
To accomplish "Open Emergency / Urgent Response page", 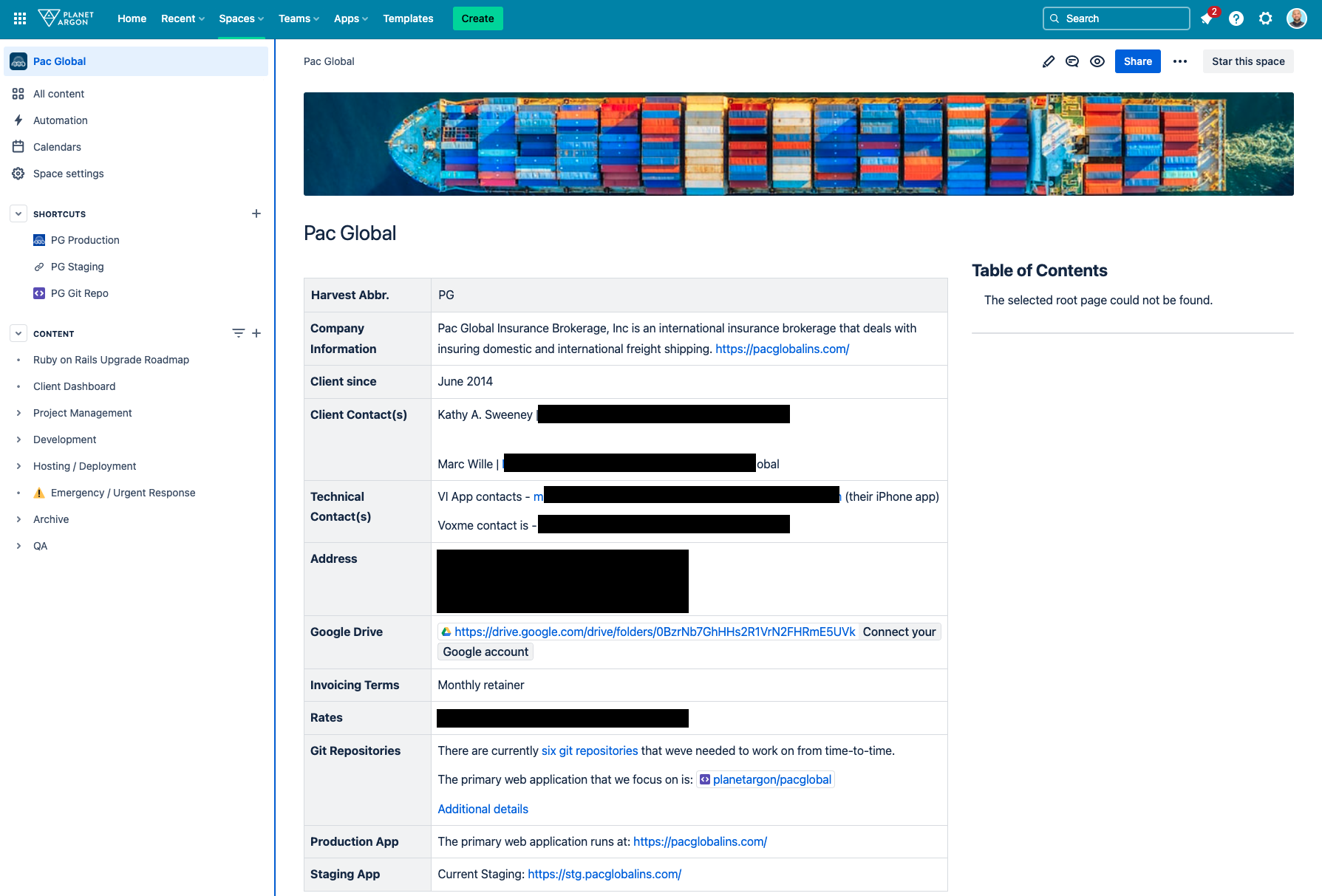I will (123, 493).
